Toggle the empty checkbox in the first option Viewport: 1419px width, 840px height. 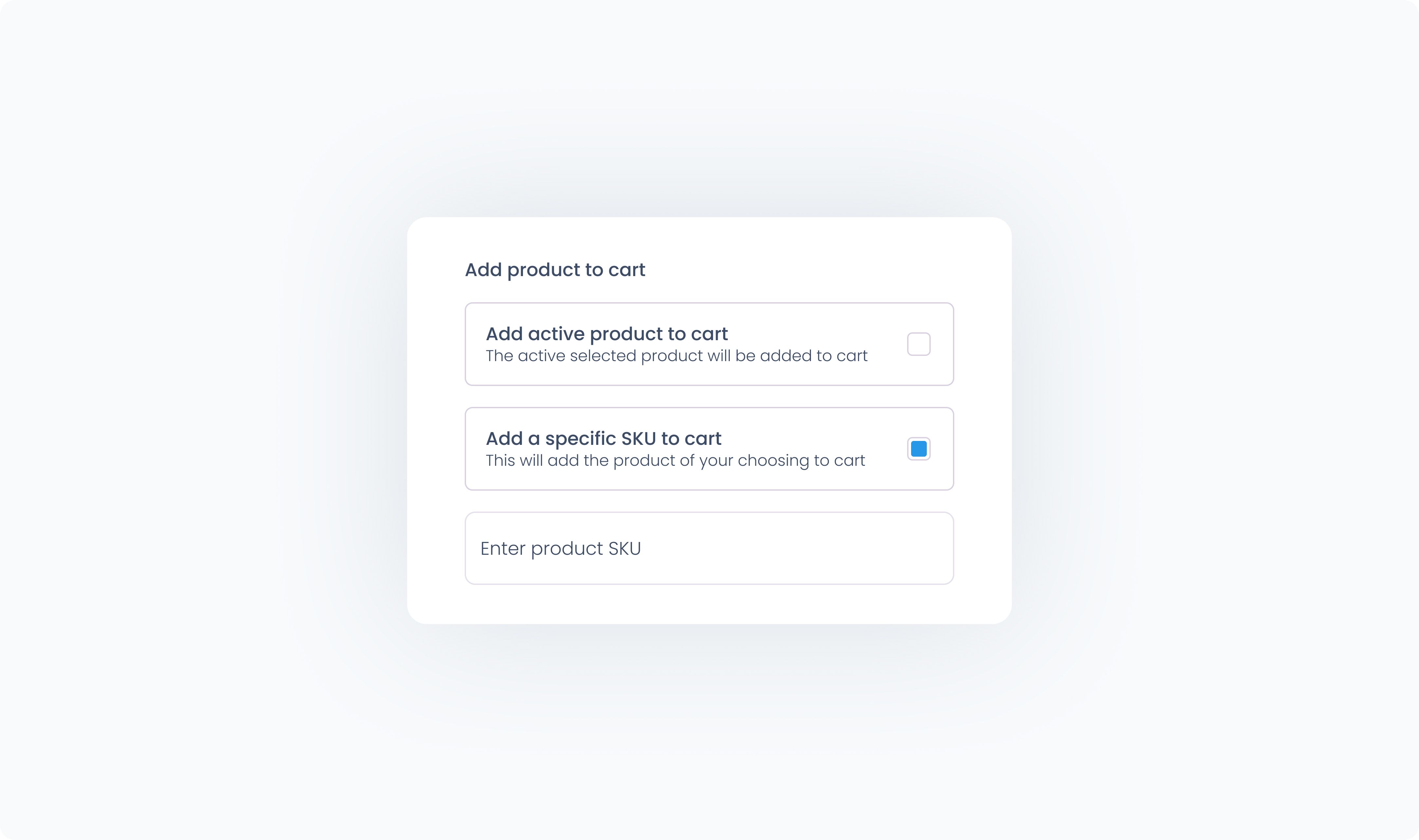coord(918,344)
